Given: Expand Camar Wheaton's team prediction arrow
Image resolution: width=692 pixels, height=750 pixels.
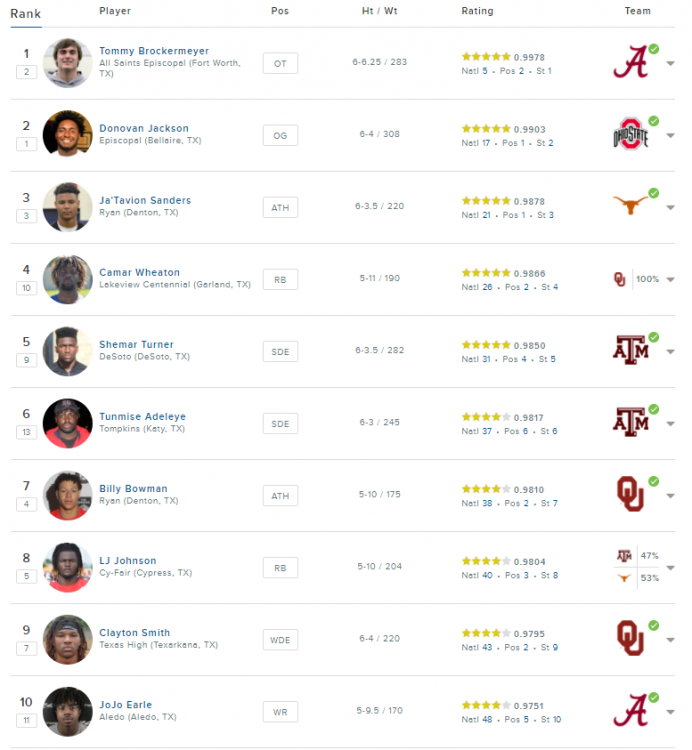Looking at the screenshot, I should [671, 280].
